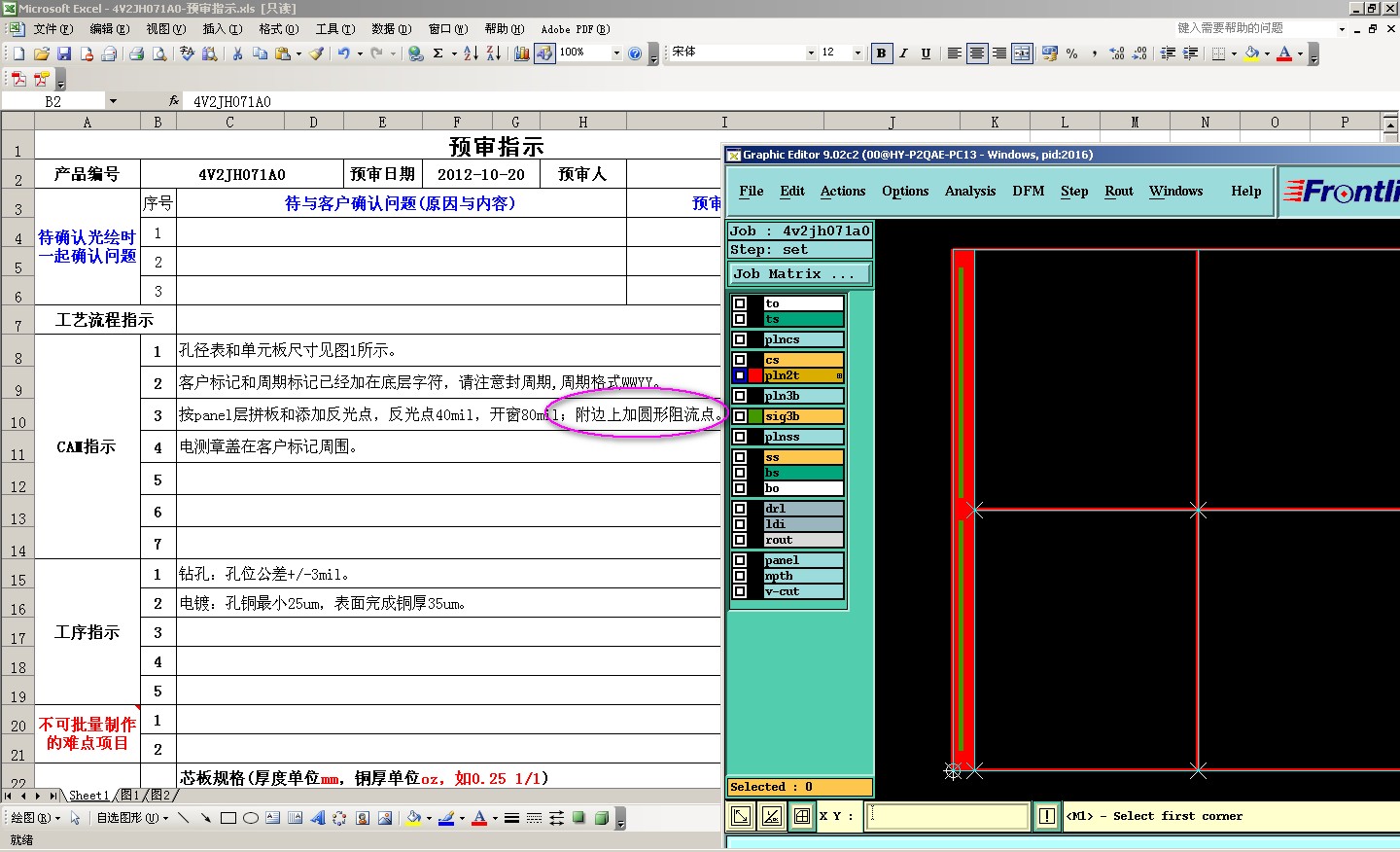Open the Excel 格式(O) menu
The image size is (1400, 852).
coord(279,29)
